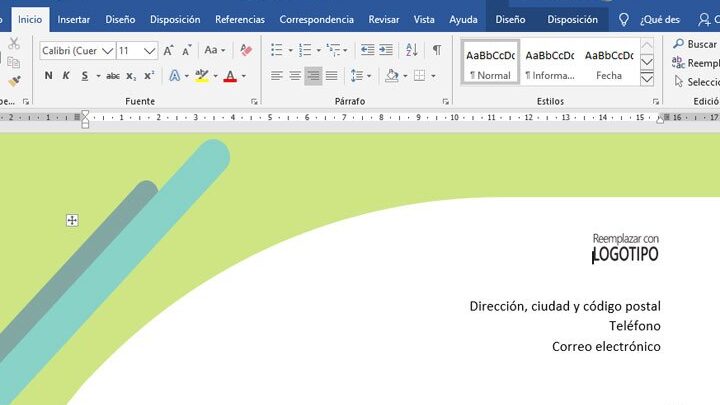Justify the paragraph text
Screen dimensions: 720x405
coord(332,76)
